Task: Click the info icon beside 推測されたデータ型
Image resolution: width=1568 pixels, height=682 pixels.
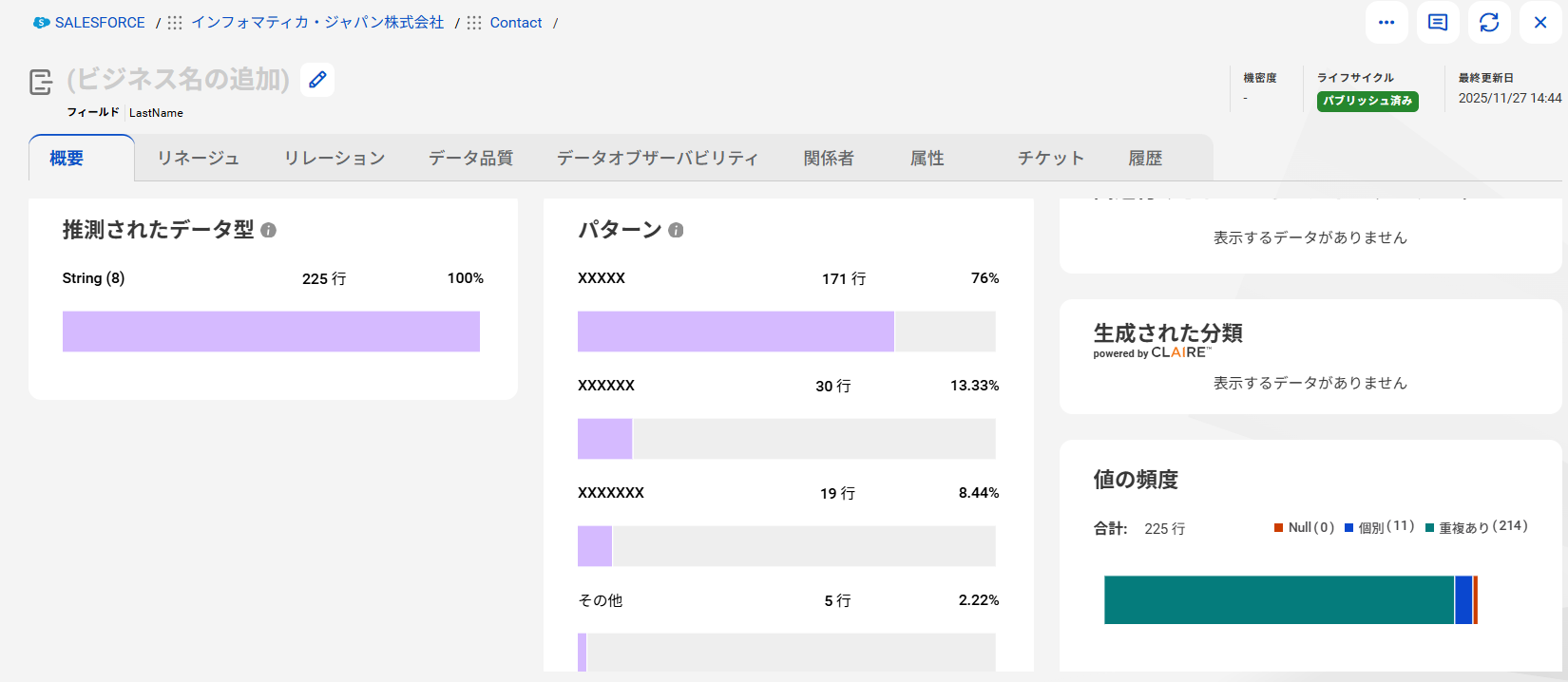Action: click(x=269, y=230)
